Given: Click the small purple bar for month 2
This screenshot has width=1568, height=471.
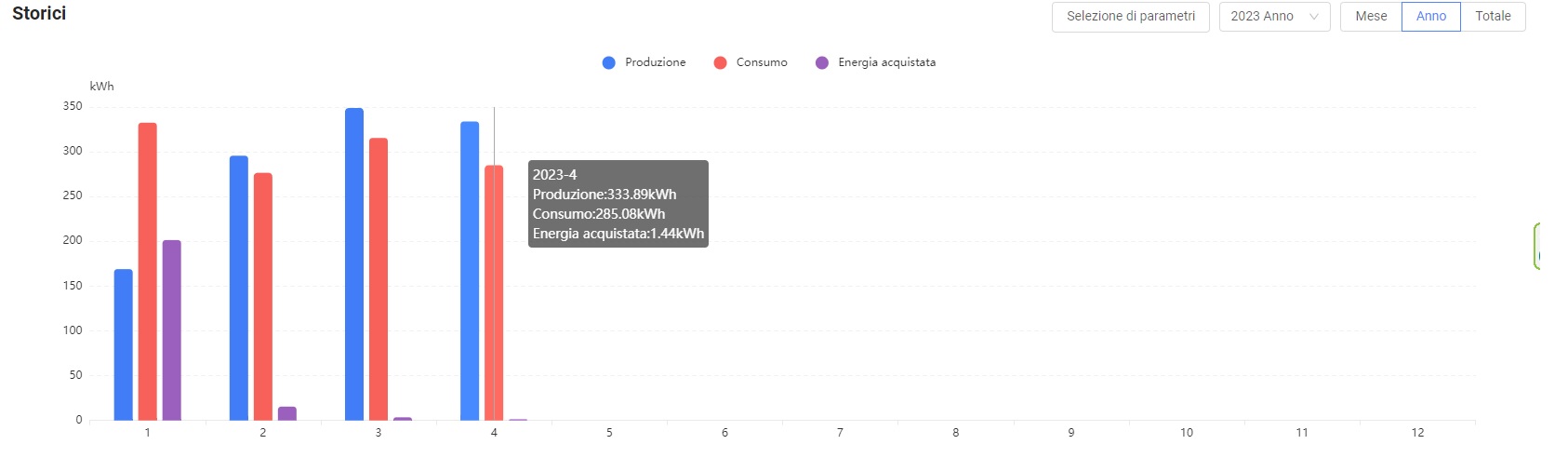Looking at the screenshot, I should pos(287,413).
